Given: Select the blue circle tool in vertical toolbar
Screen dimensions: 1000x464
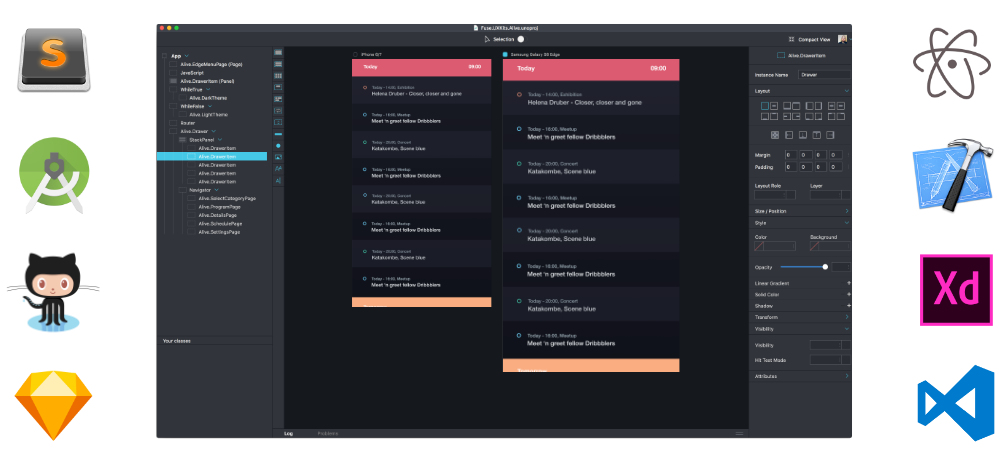Looking at the screenshot, I should (278, 146).
